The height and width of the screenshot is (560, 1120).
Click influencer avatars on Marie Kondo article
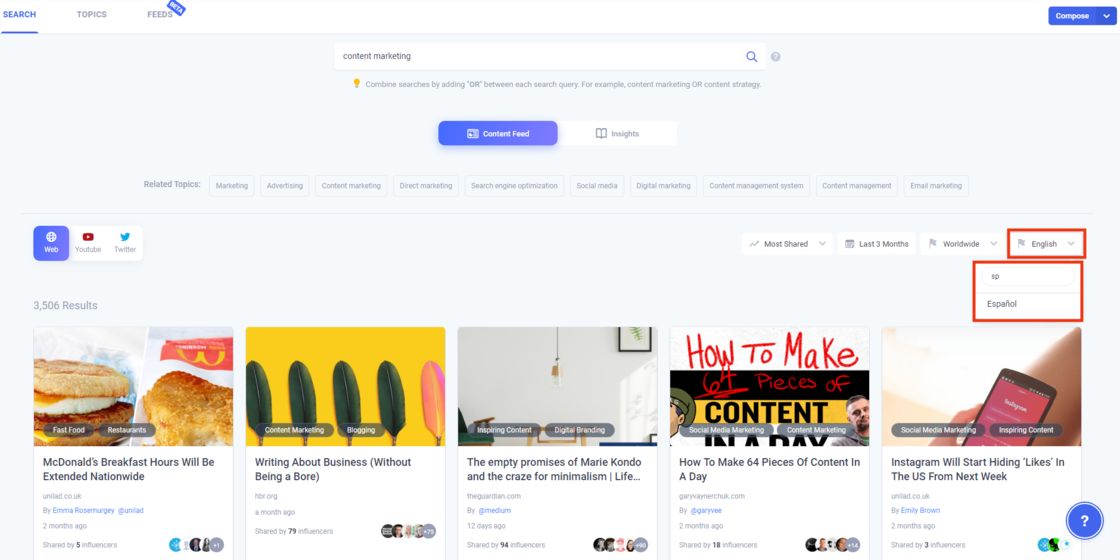click(621, 545)
